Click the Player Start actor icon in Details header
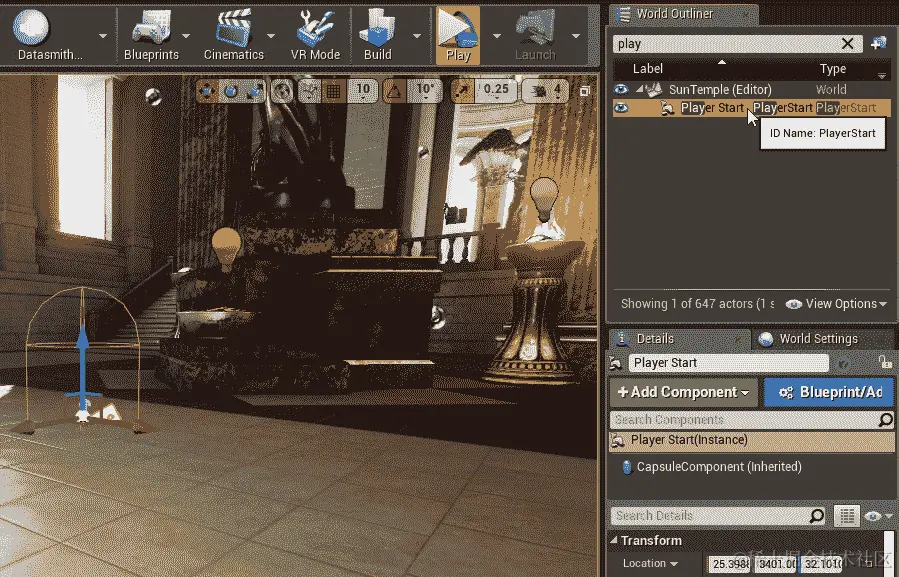Screen dimensions: 899x577 point(616,363)
